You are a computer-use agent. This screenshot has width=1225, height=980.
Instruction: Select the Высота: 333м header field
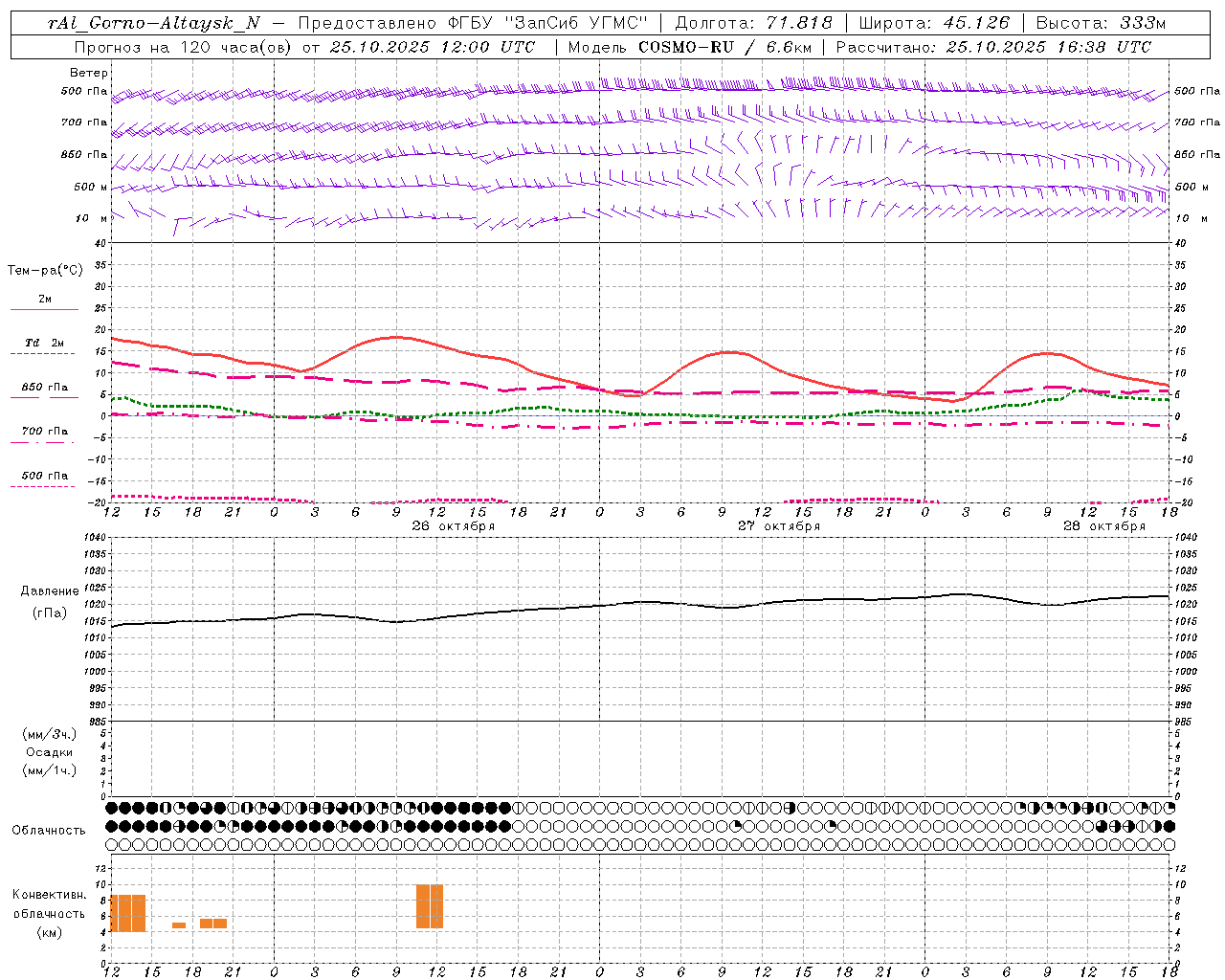click(x=1102, y=24)
